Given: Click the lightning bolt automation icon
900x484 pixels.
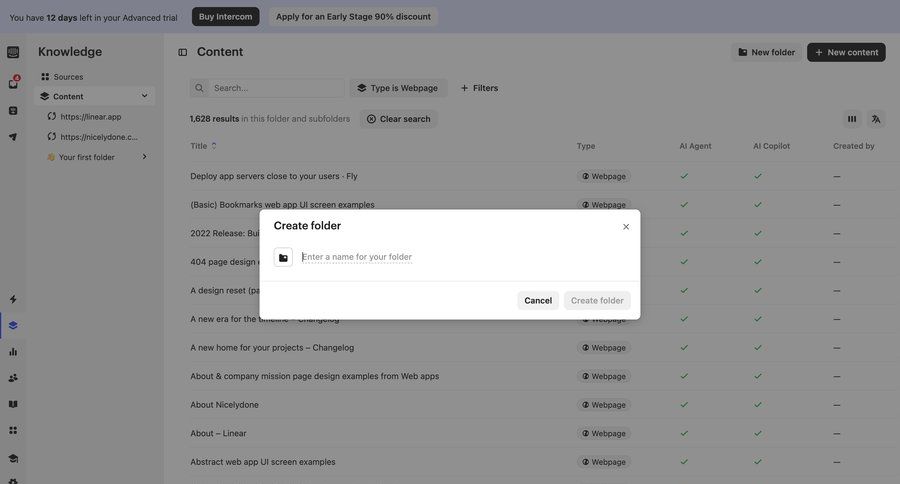Looking at the screenshot, I should [13, 299].
